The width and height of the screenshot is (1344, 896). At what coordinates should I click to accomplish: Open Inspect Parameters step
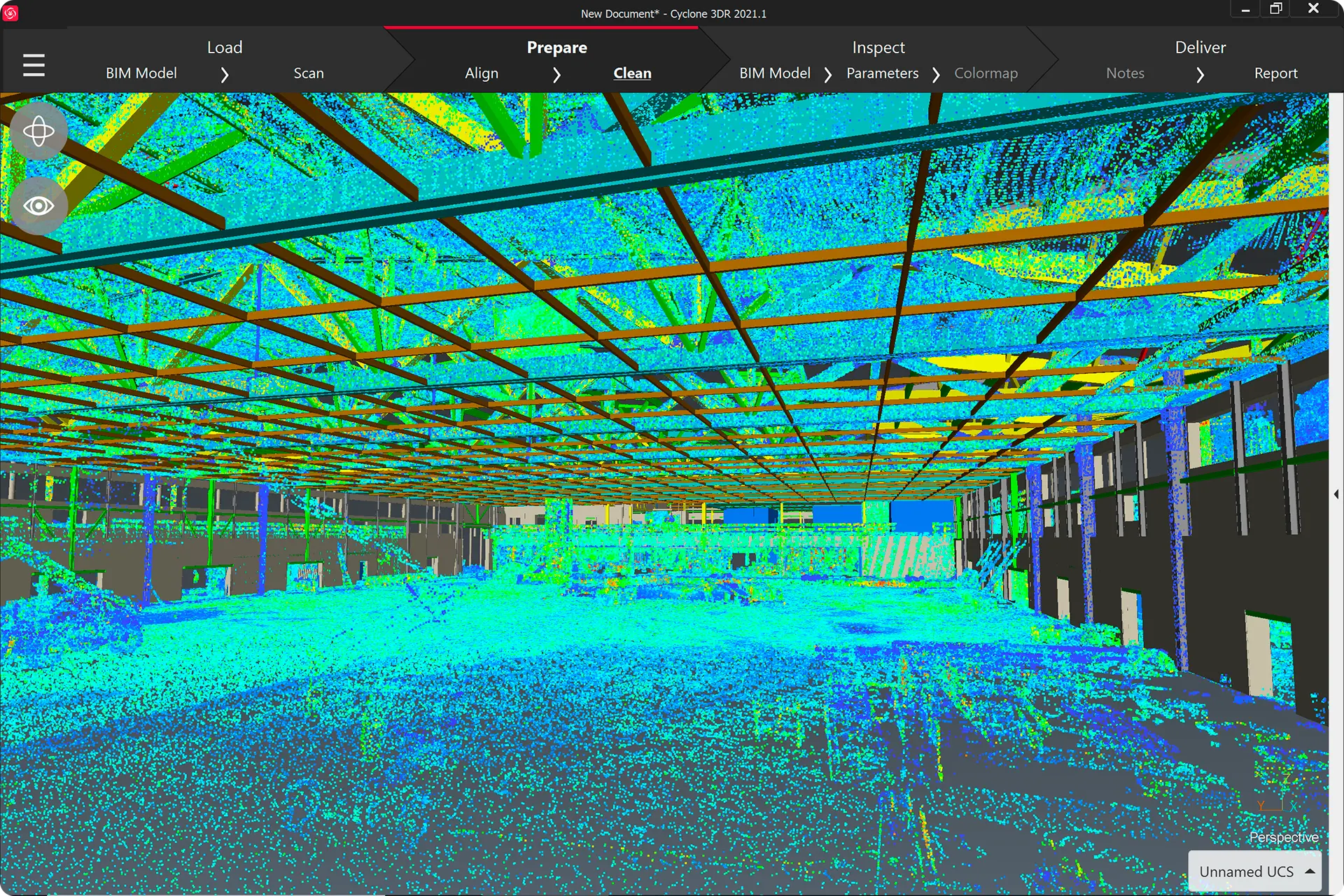(882, 73)
